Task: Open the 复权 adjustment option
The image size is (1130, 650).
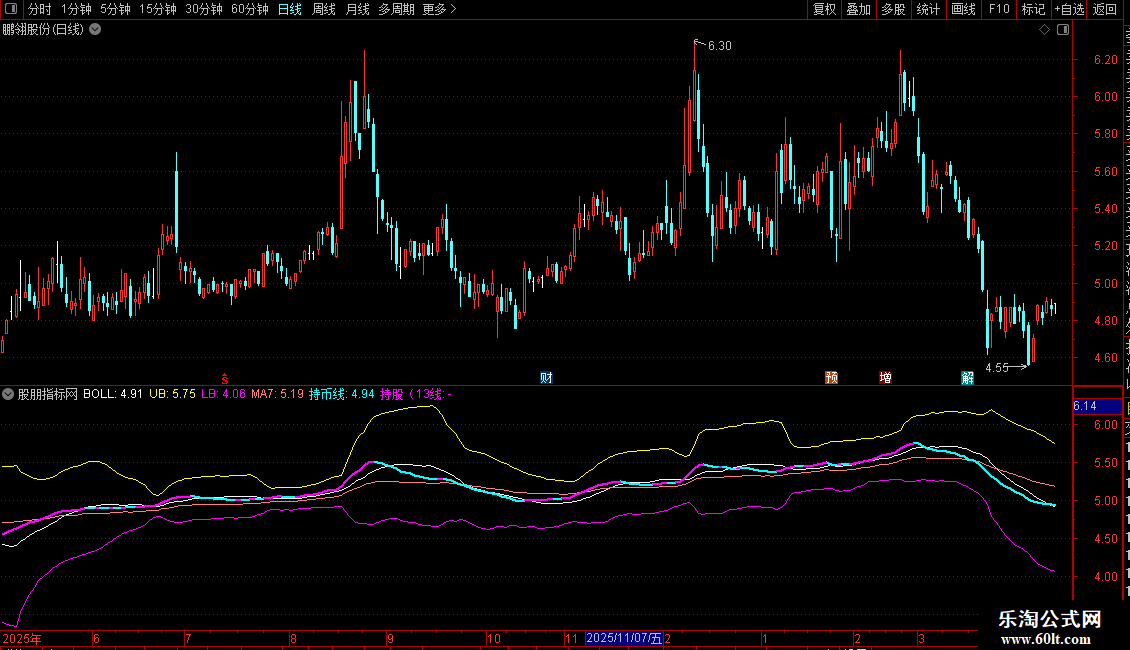Action: 824,9
